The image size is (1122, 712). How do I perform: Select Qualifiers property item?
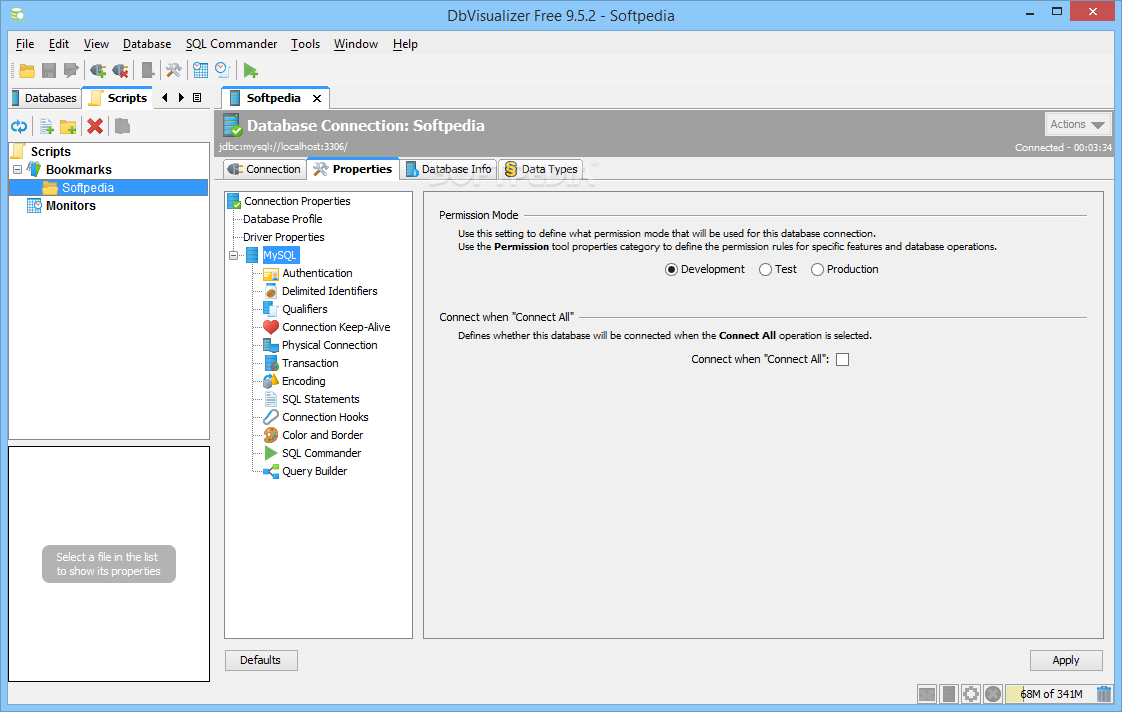(x=295, y=309)
